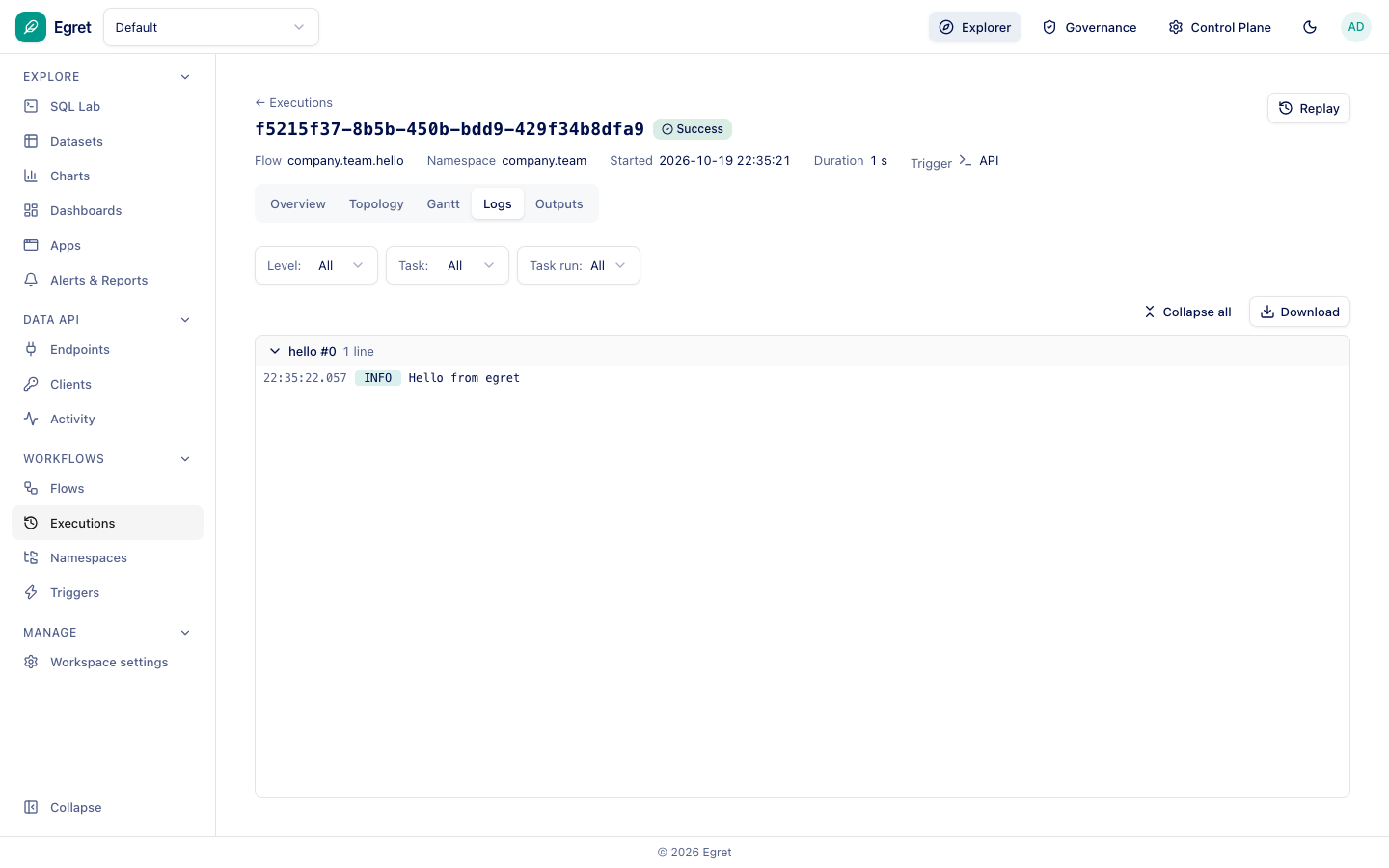Open the Namespaces page

[107, 557]
